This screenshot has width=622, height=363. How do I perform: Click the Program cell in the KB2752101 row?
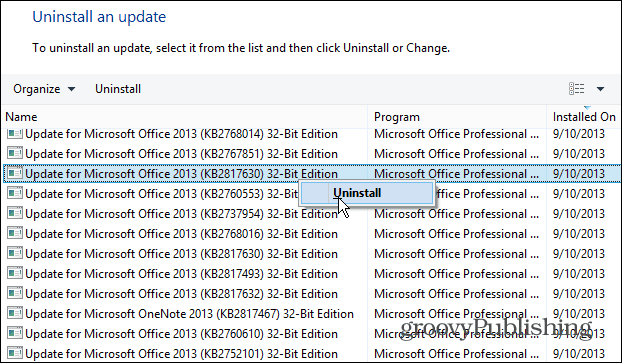click(x=456, y=353)
